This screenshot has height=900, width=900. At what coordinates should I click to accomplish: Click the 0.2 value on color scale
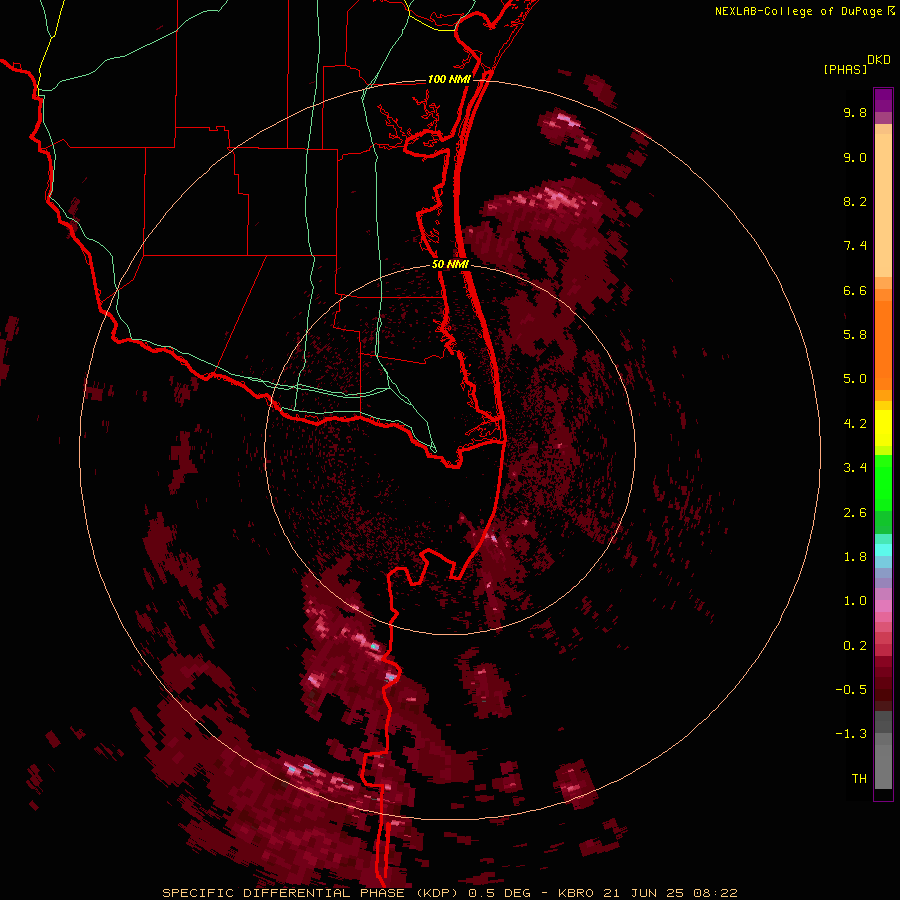[x=855, y=646]
